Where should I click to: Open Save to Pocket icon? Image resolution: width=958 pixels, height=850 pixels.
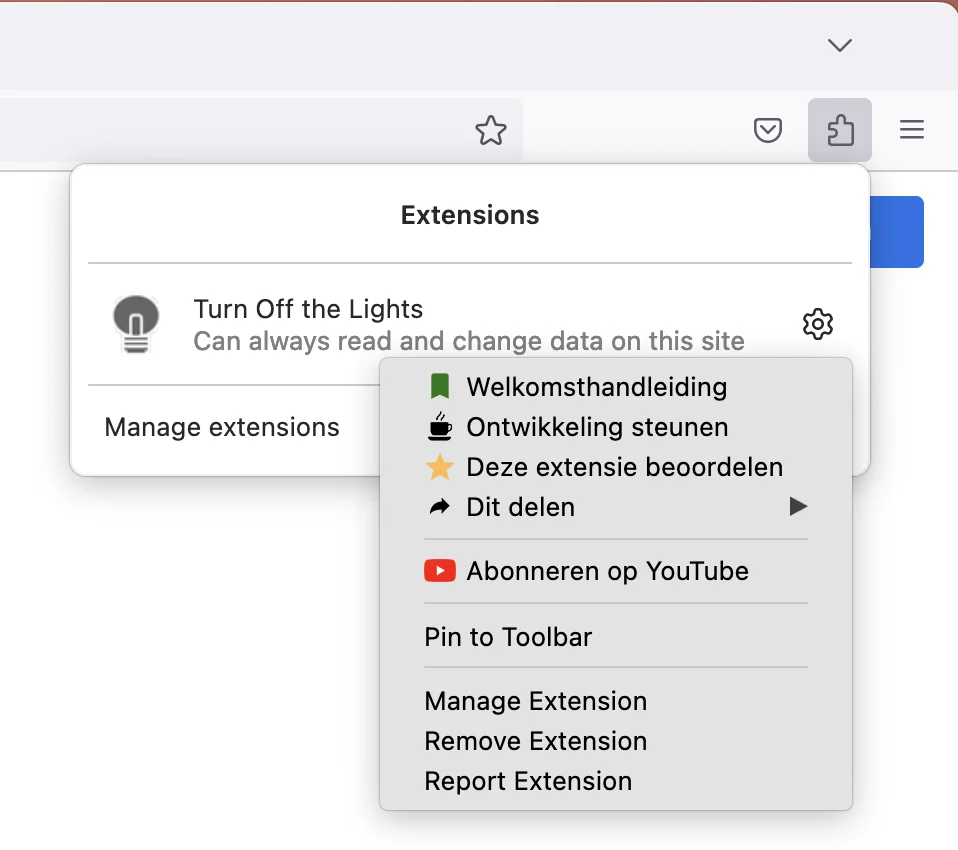tap(767, 130)
